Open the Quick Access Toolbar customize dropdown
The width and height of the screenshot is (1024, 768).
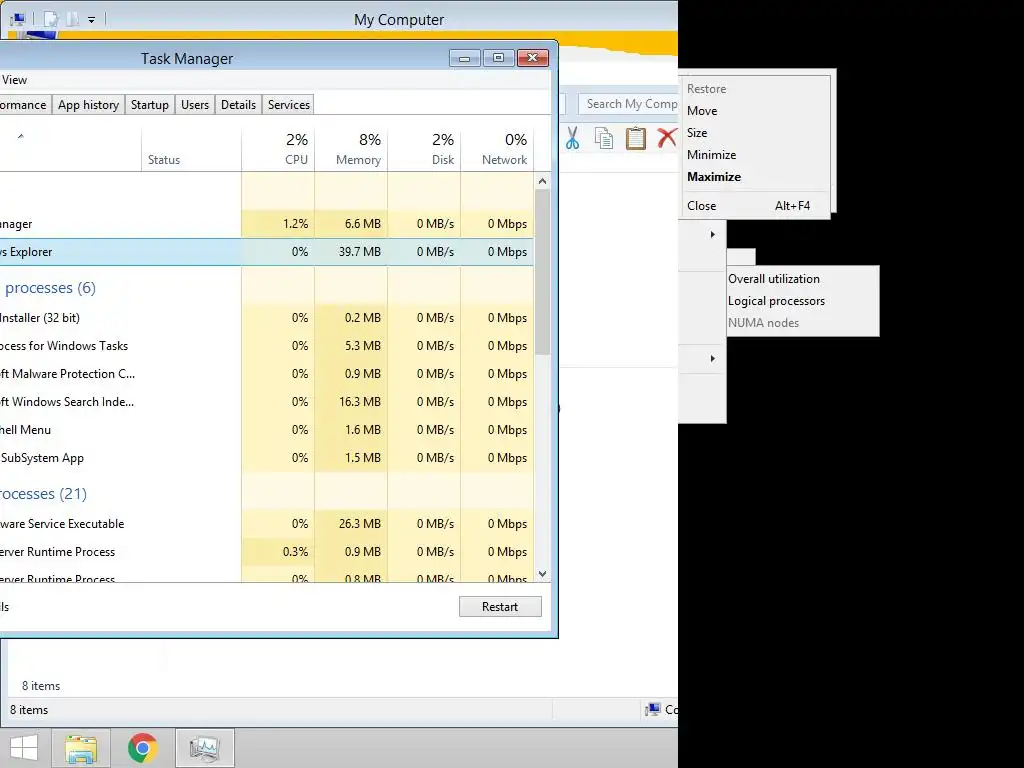[x=91, y=20]
